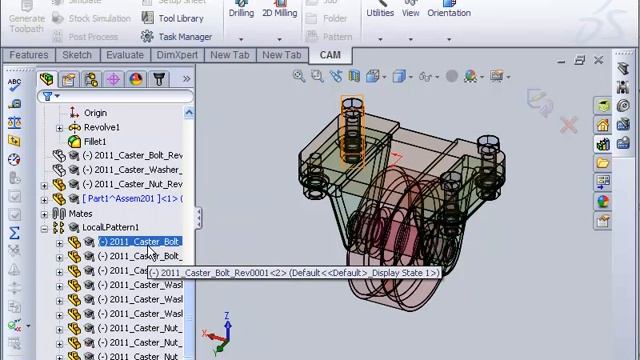Open SolidWorks Resources home pane
The width and height of the screenshot is (640, 360).
coord(602,124)
